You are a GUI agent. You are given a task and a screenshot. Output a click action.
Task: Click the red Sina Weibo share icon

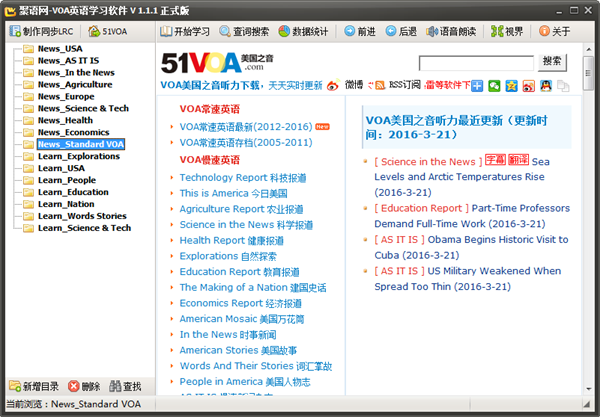[528, 86]
